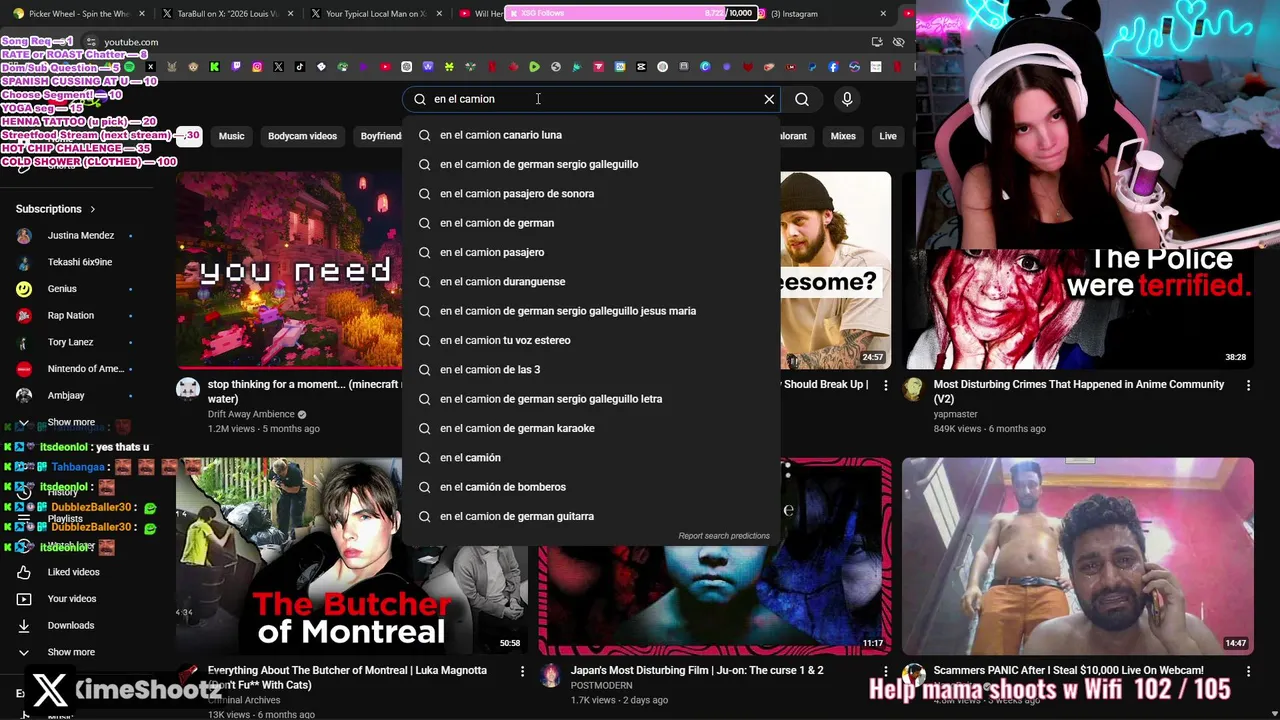Select the Mixes filter chip
This screenshot has width=1280, height=720.
tap(843, 136)
